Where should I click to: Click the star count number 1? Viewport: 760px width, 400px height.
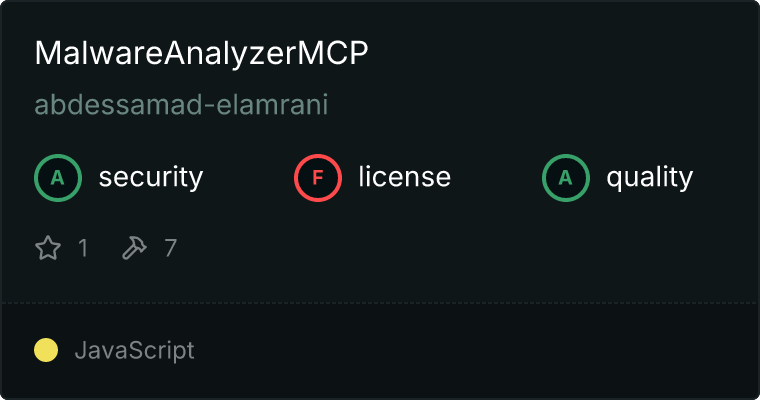83,248
